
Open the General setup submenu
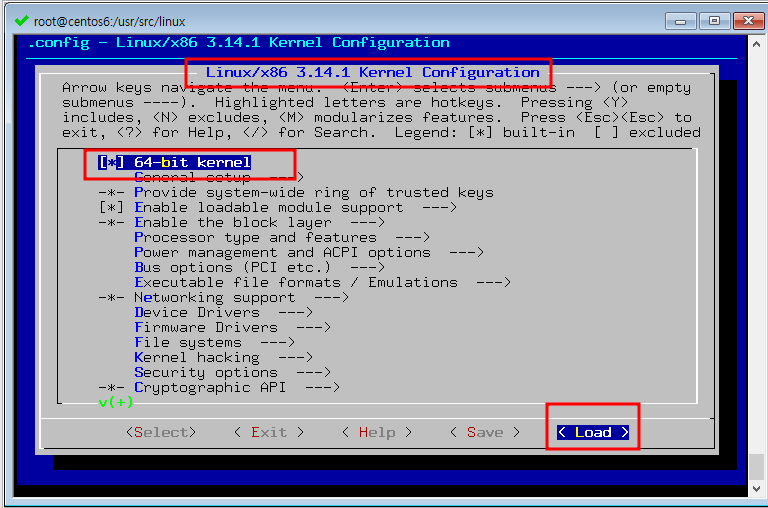(219, 177)
